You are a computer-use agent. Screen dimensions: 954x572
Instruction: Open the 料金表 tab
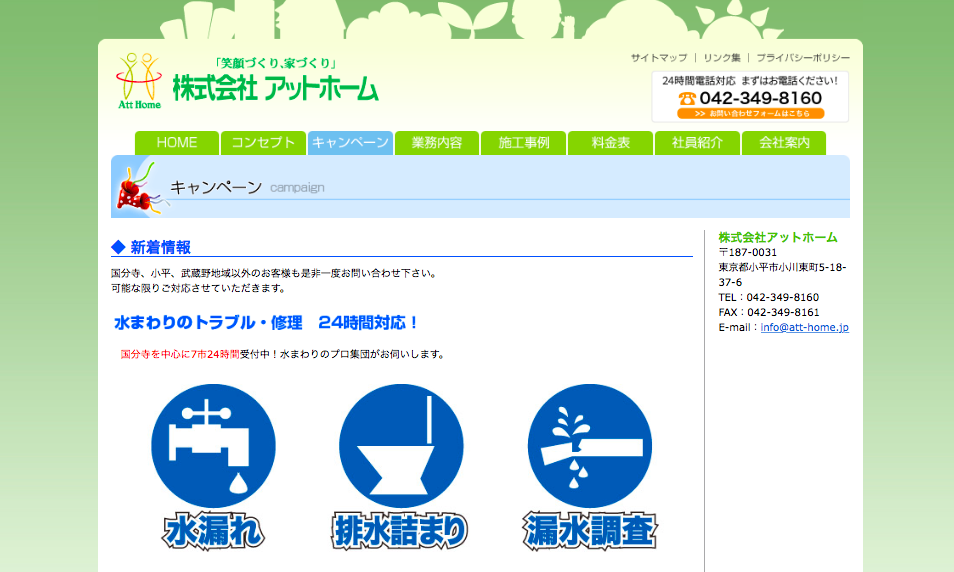(x=610, y=143)
